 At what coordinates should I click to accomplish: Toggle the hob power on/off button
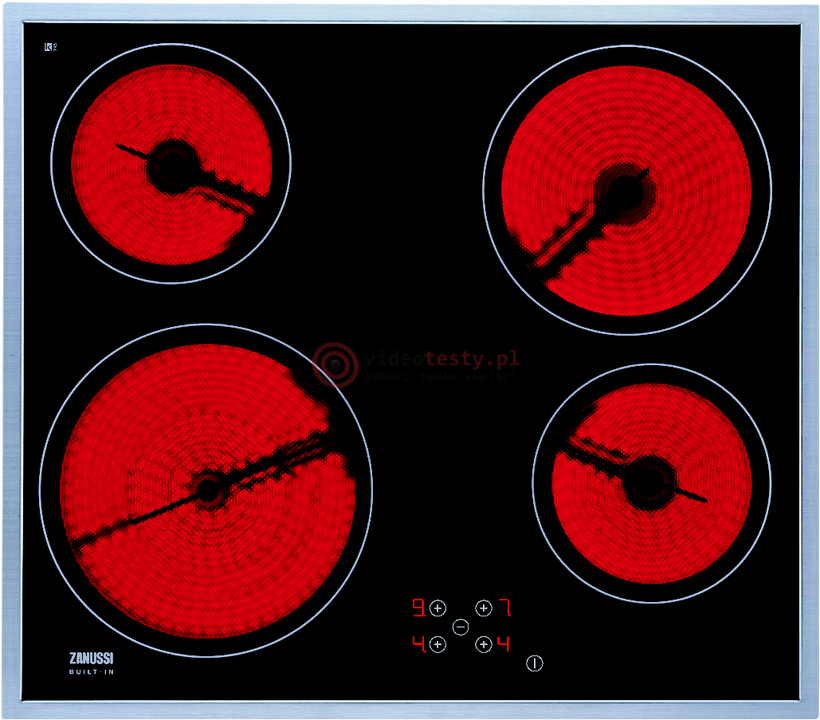(x=534, y=662)
